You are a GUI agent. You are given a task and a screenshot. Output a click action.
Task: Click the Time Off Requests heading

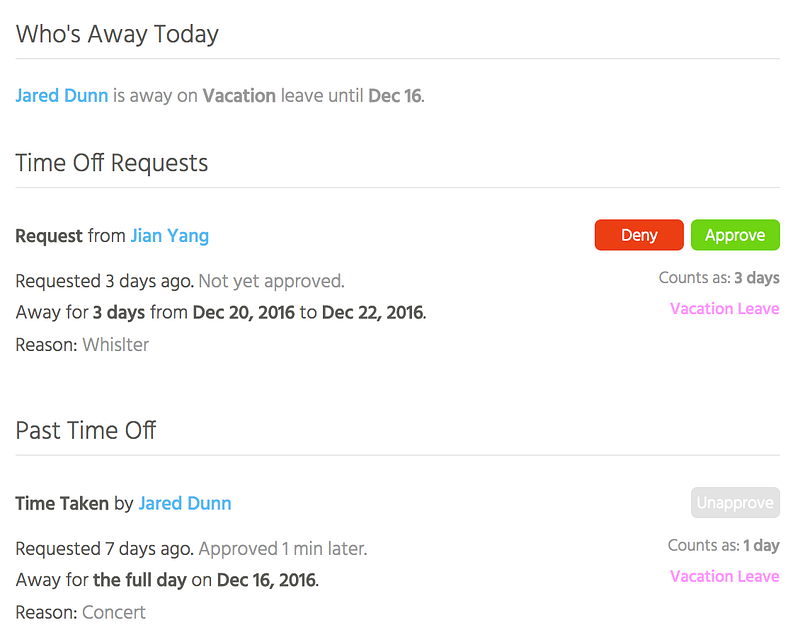[112, 162]
